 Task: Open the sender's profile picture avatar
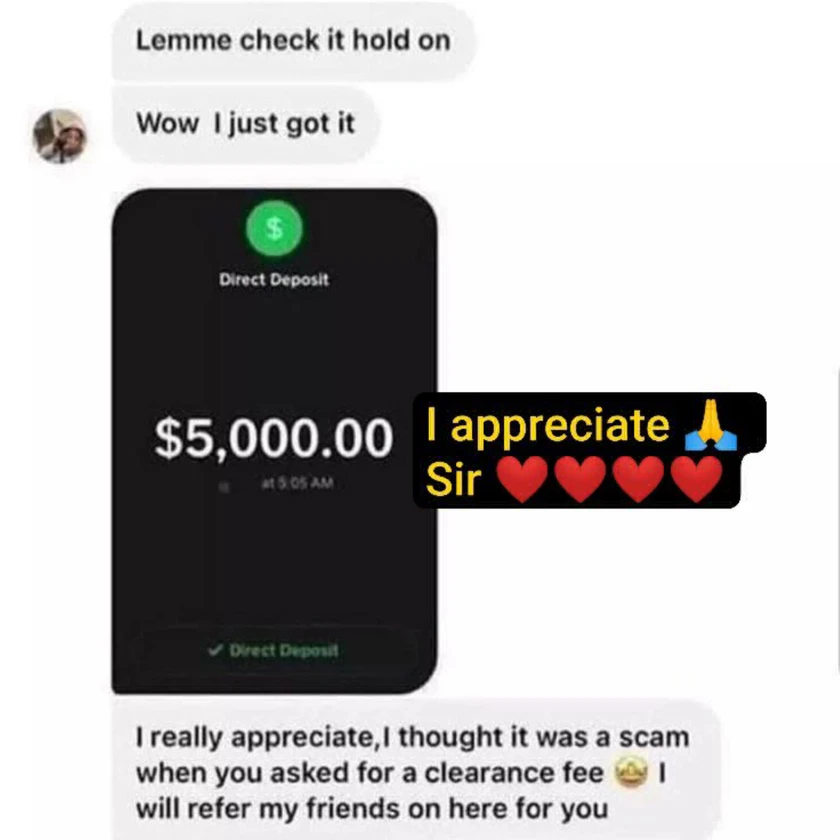pyautogui.click(x=59, y=136)
